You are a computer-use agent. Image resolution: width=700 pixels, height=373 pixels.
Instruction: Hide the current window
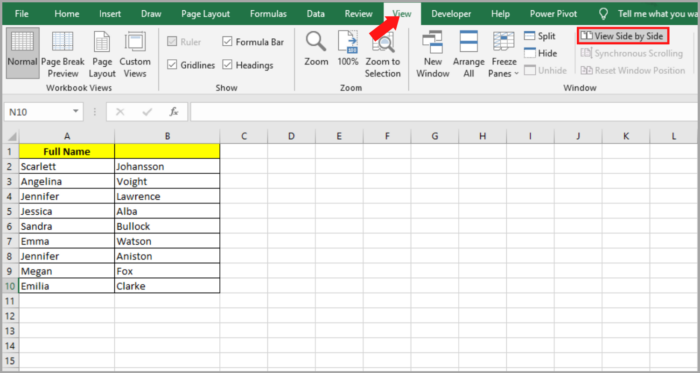(541, 54)
